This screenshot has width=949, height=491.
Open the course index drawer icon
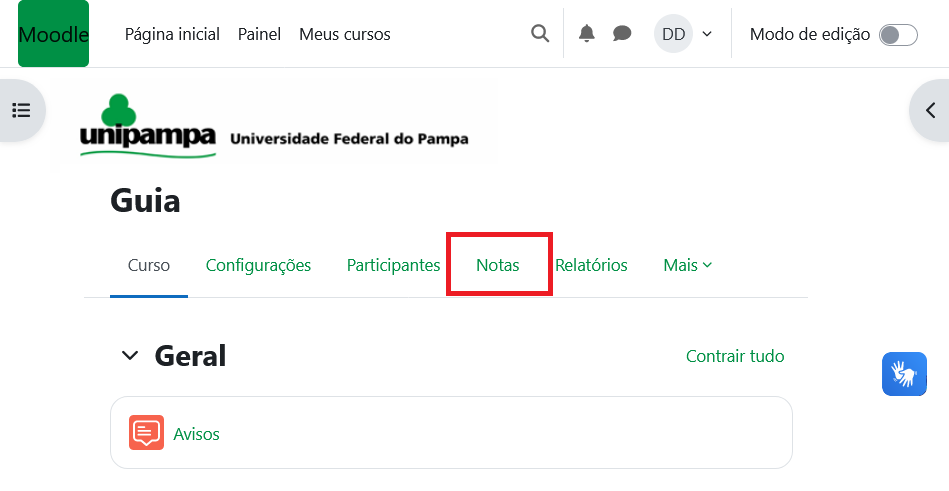point(21,110)
